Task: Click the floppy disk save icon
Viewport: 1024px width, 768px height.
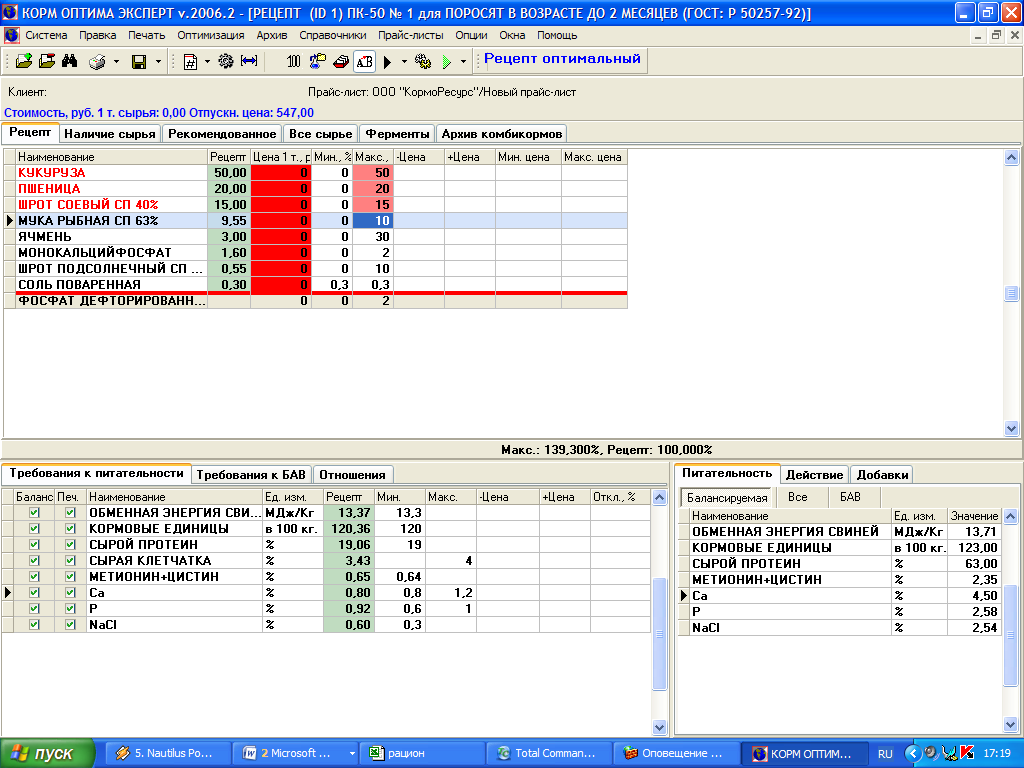Action: pyautogui.click(x=138, y=62)
